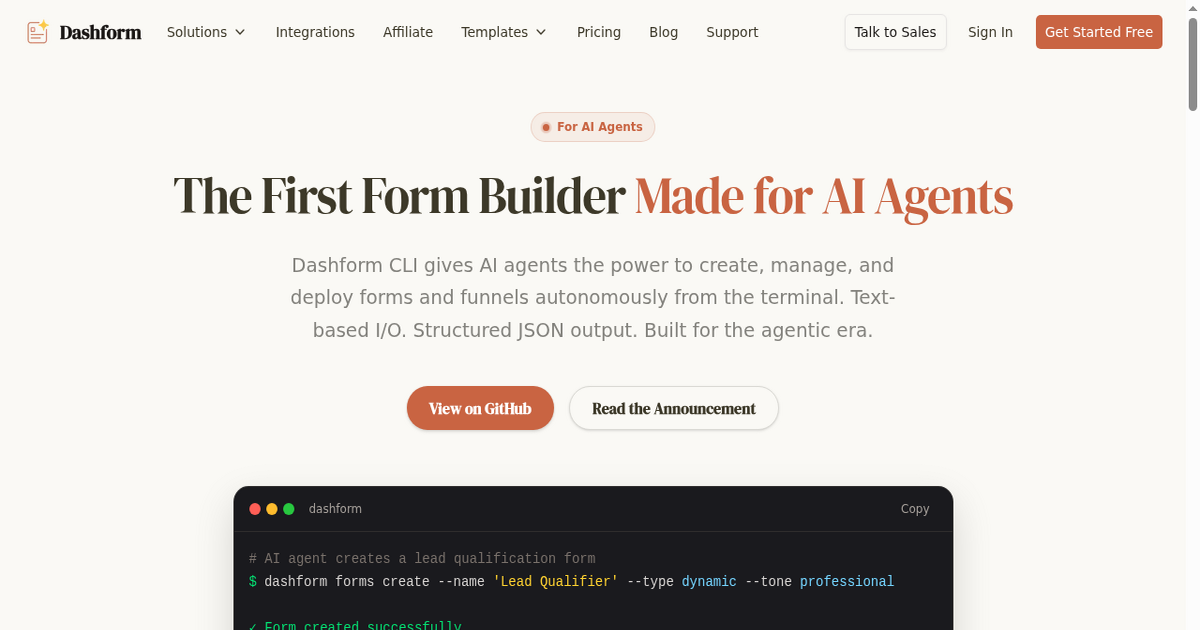Open the Support page

[x=732, y=32]
